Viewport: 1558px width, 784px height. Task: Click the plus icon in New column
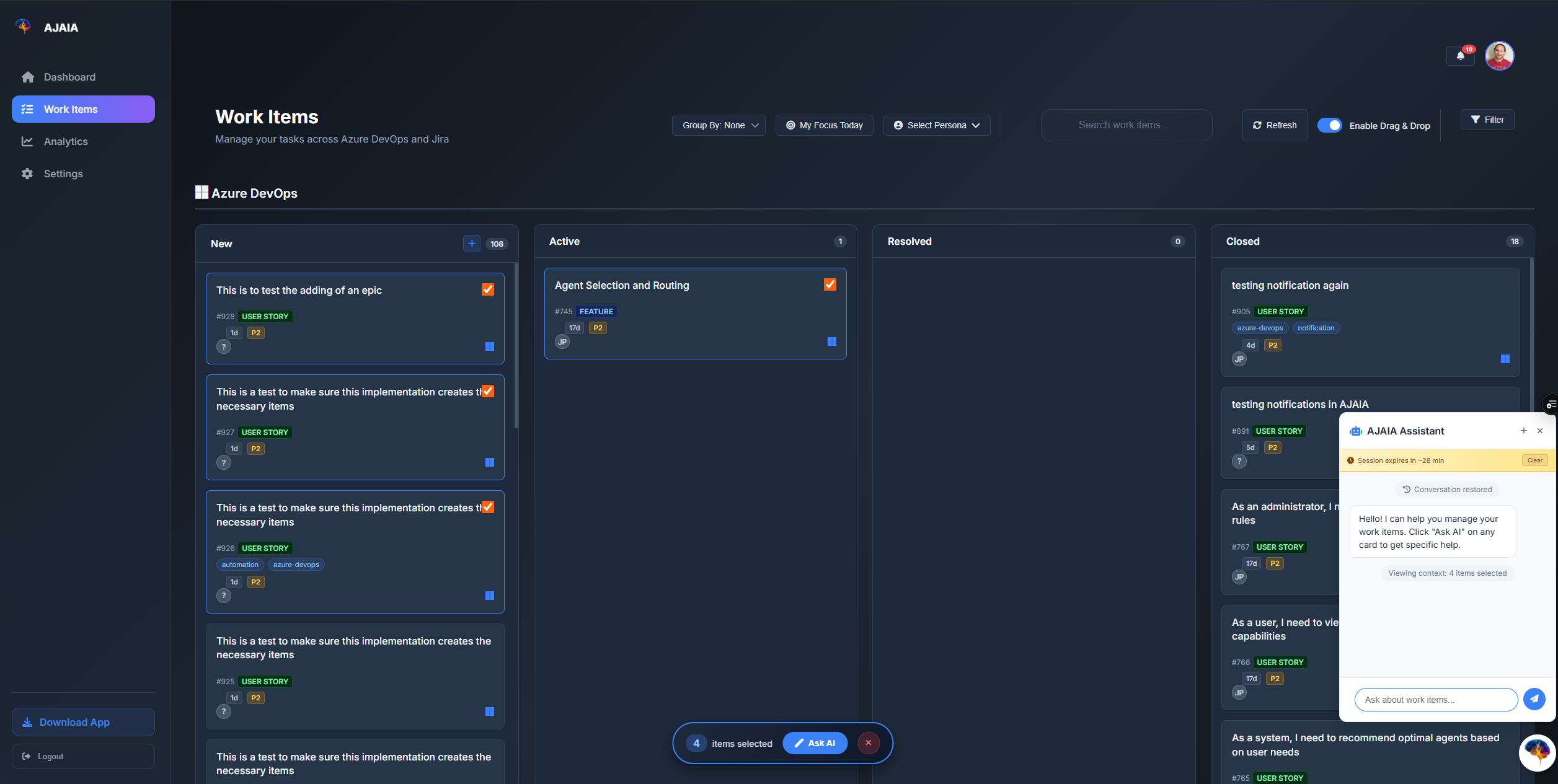[x=471, y=244]
